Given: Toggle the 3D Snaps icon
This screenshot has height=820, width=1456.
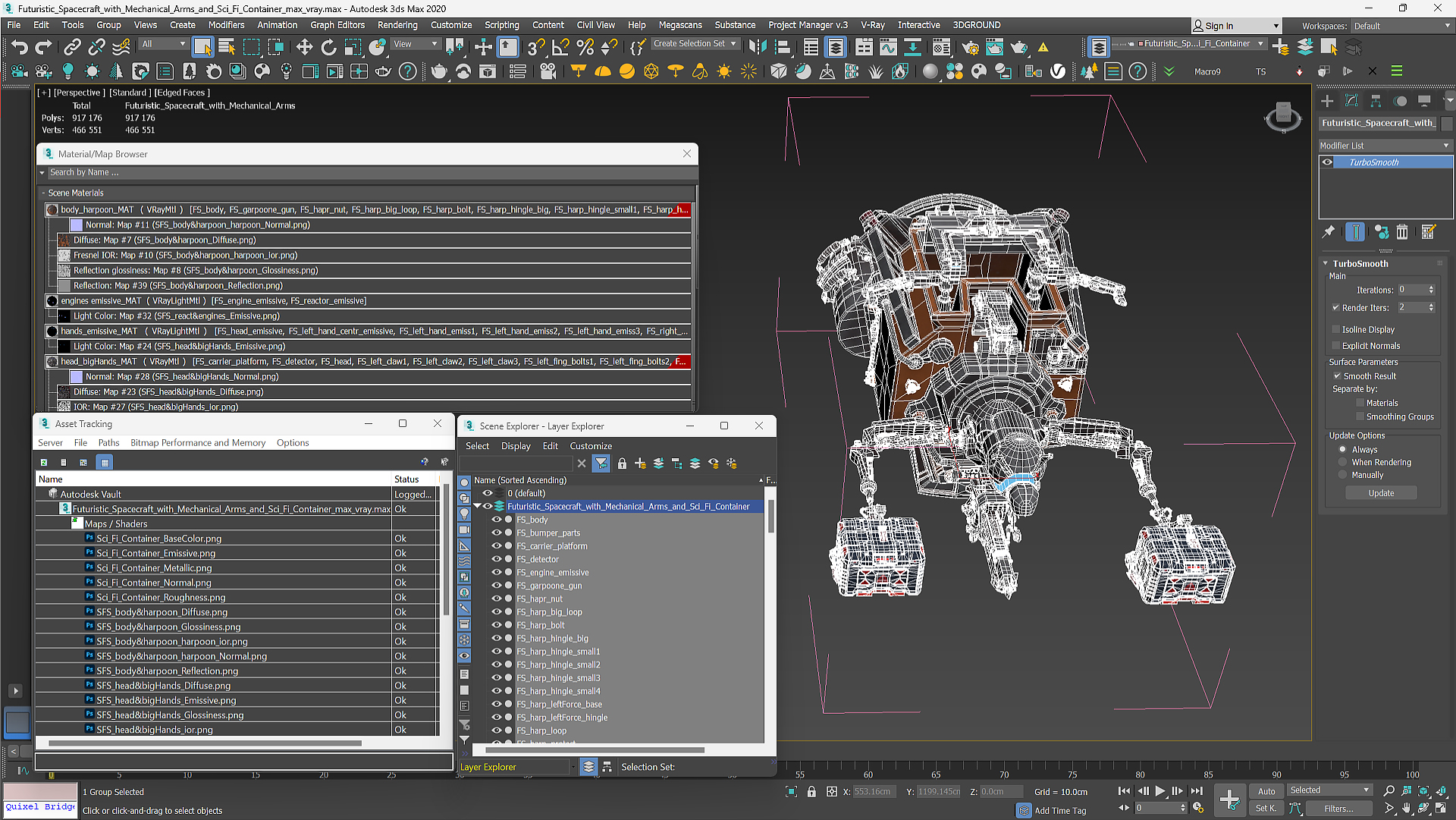Looking at the screenshot, I should 535,47.
